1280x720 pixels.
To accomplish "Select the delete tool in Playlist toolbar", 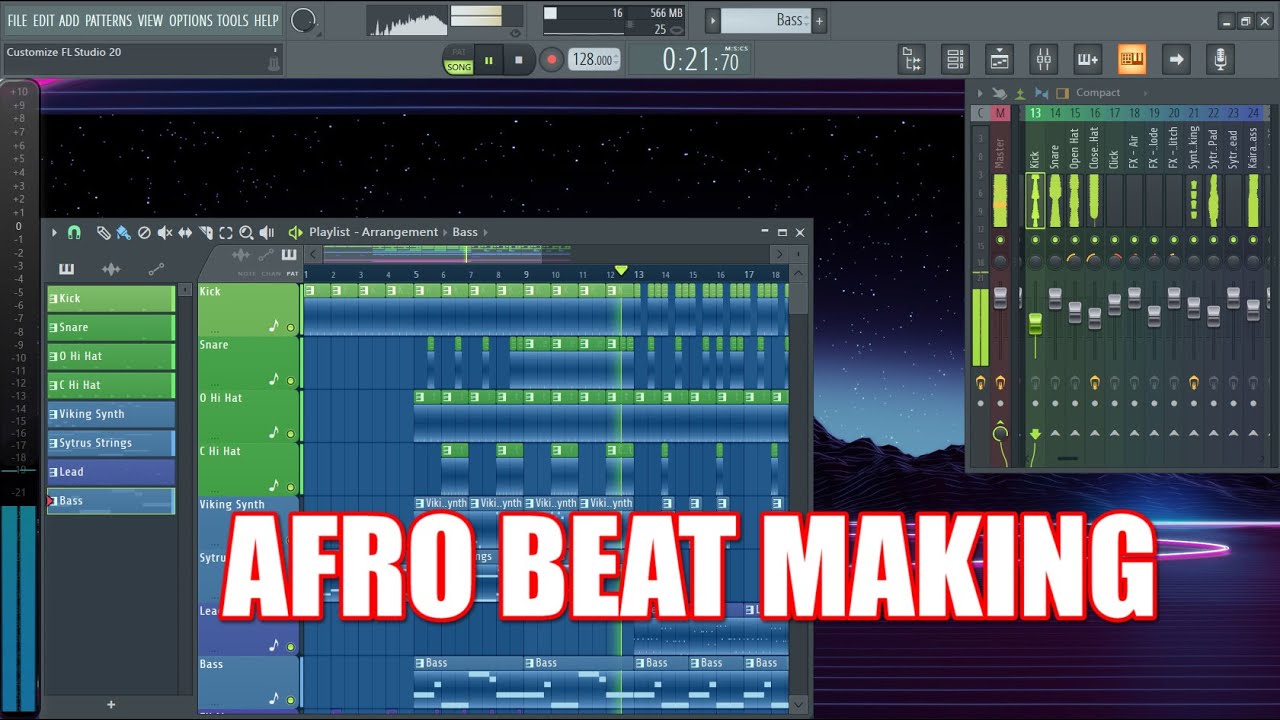I will click(144, 232).
